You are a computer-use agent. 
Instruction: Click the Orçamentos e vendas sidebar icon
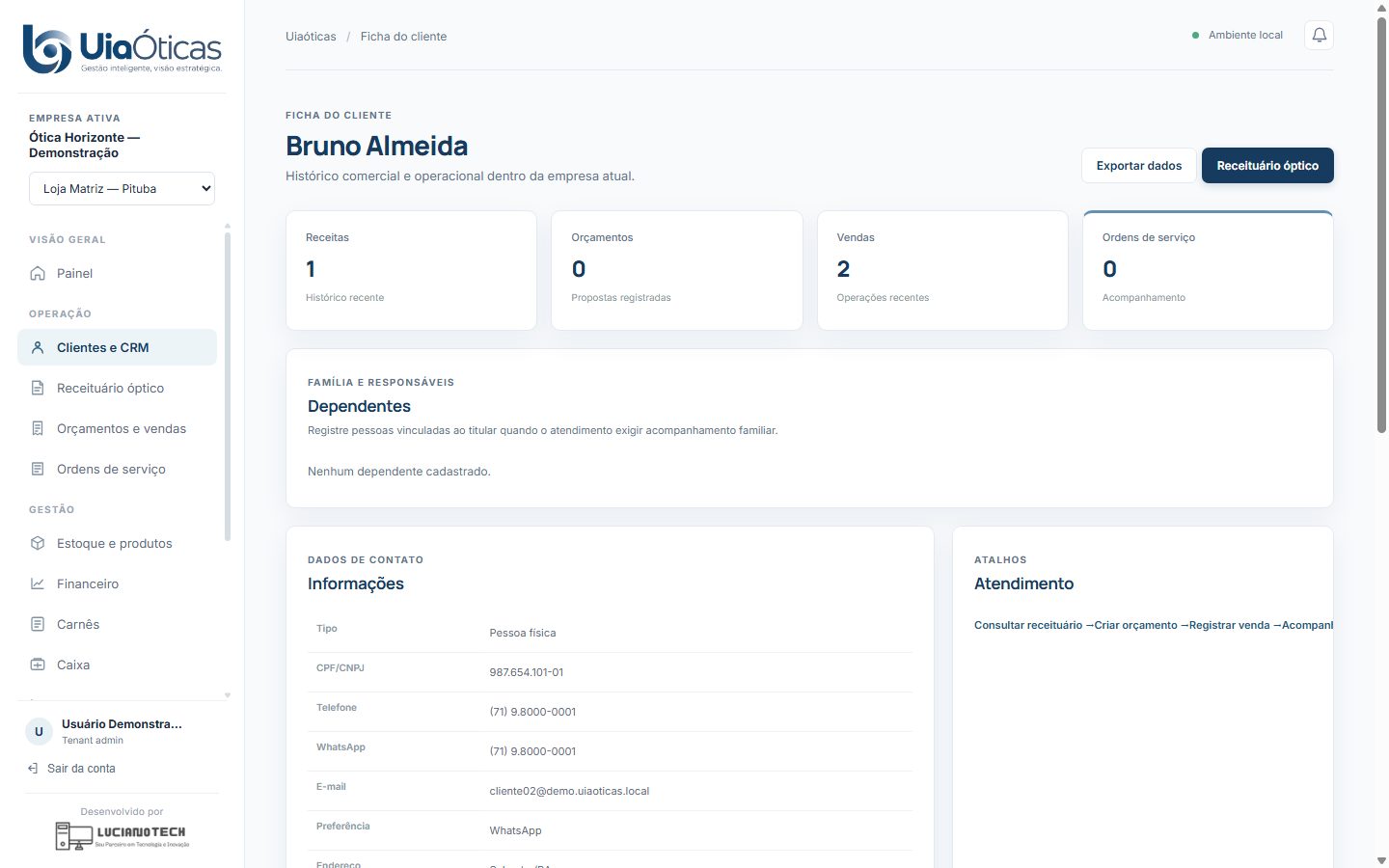pos(38,428)
